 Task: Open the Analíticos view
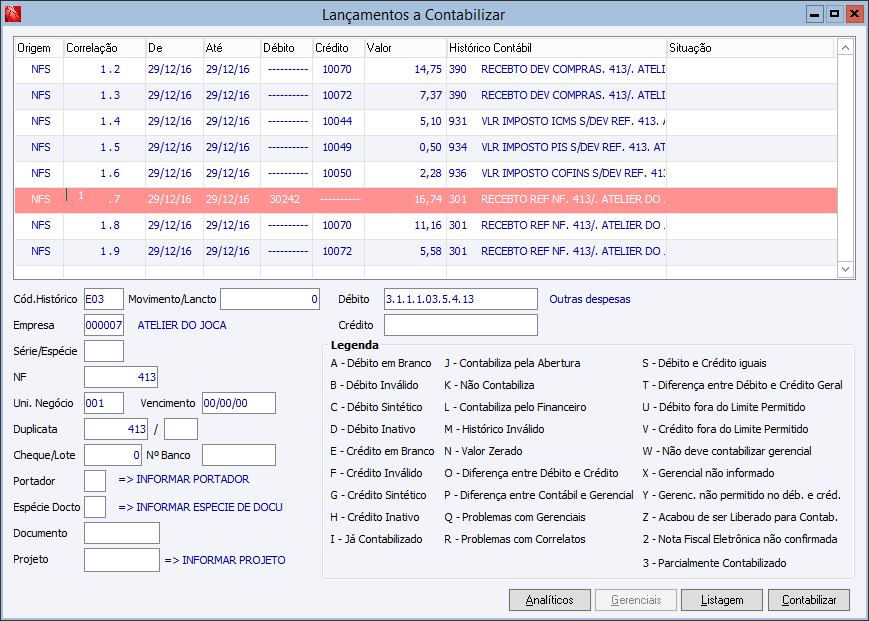pos(549,600)
